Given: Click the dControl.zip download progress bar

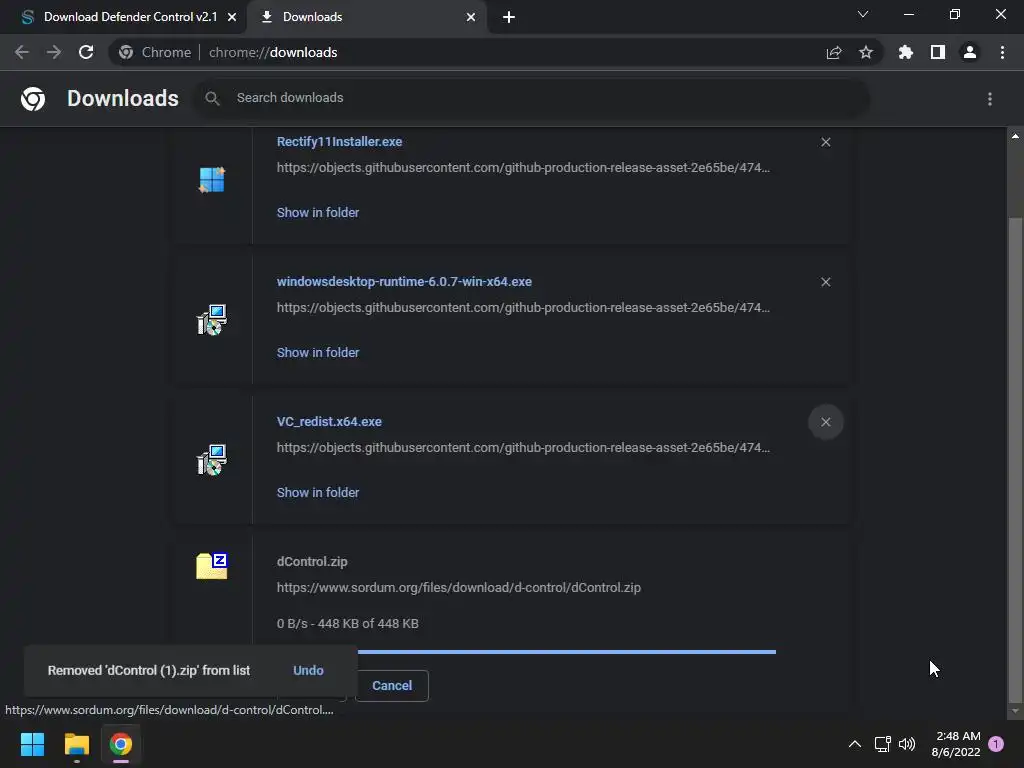Looking at the screenshot, I should click(567, 652).
